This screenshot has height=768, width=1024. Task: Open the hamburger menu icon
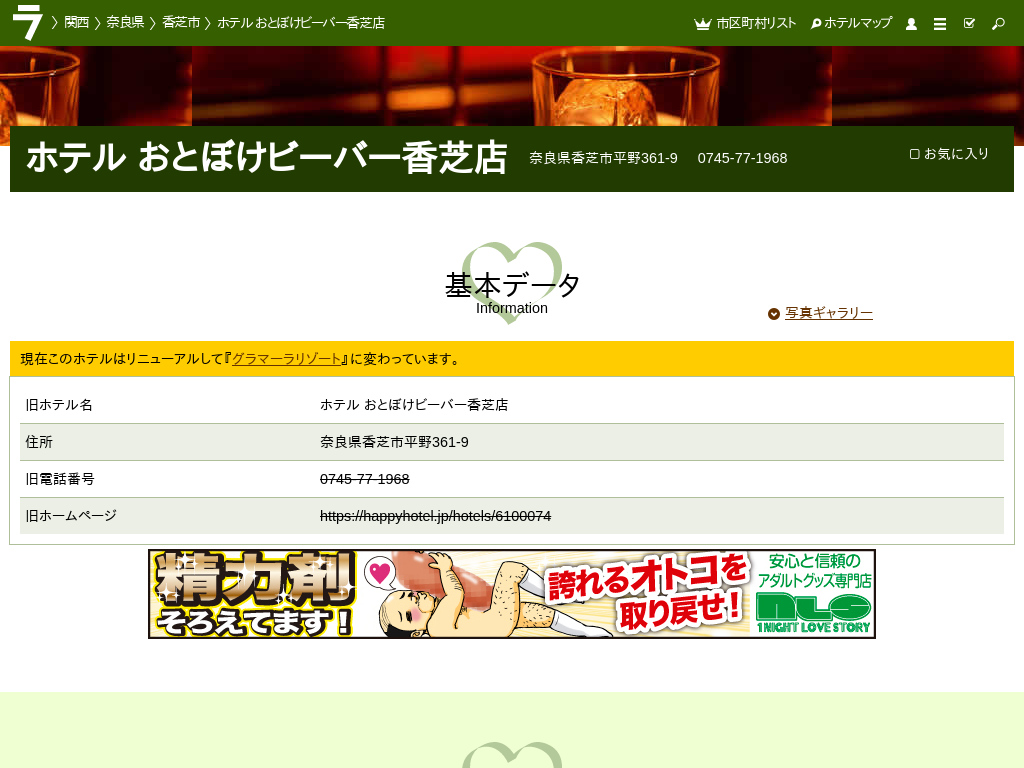point(940,24)
